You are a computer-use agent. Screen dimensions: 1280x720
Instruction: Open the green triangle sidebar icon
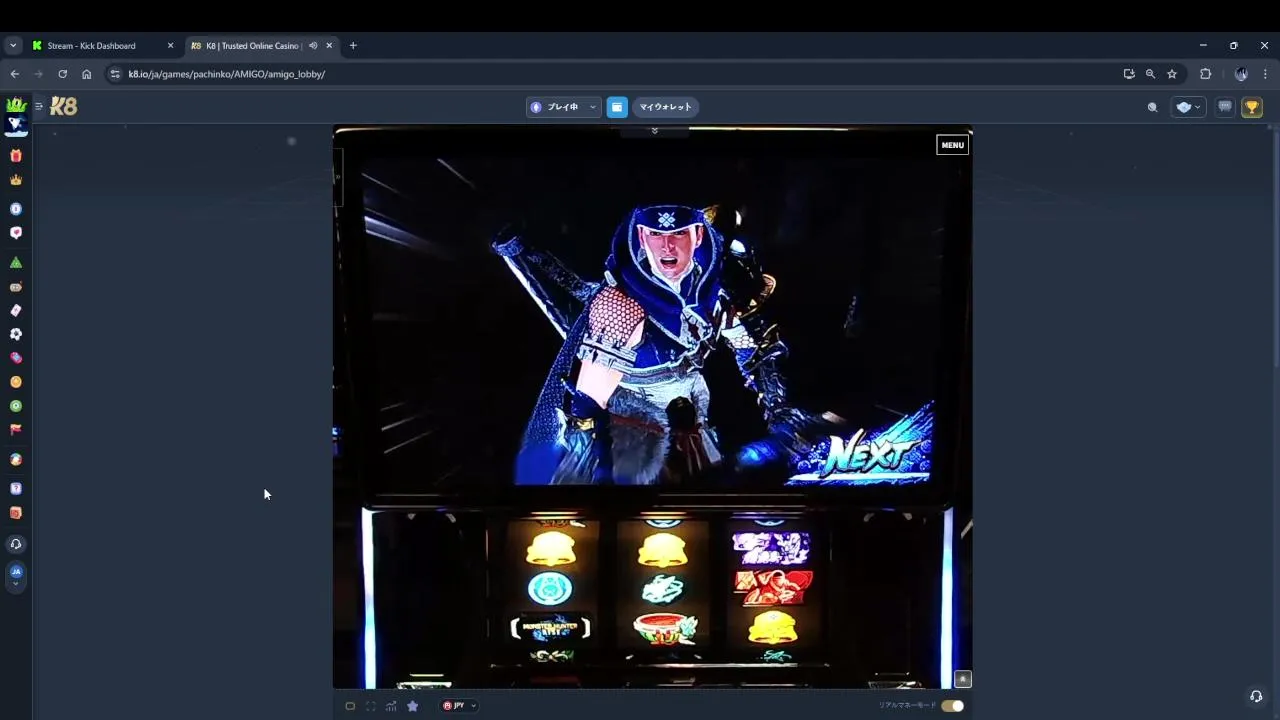[x=16, y=262]
